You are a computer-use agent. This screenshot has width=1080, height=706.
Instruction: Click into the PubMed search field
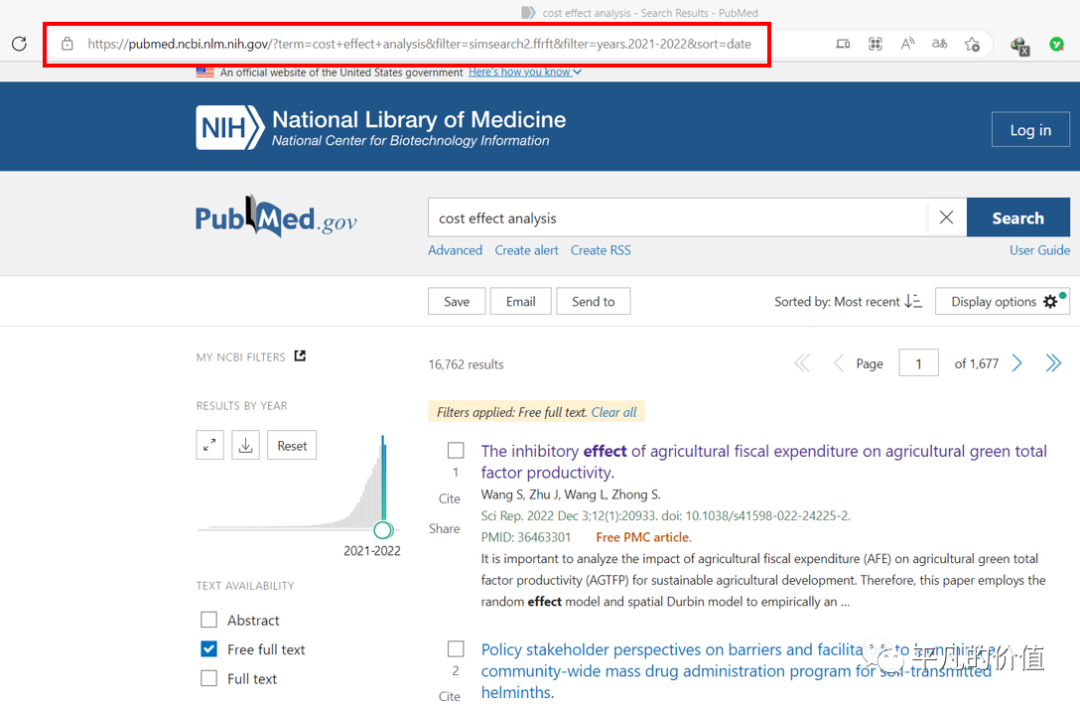click(678, 218)
